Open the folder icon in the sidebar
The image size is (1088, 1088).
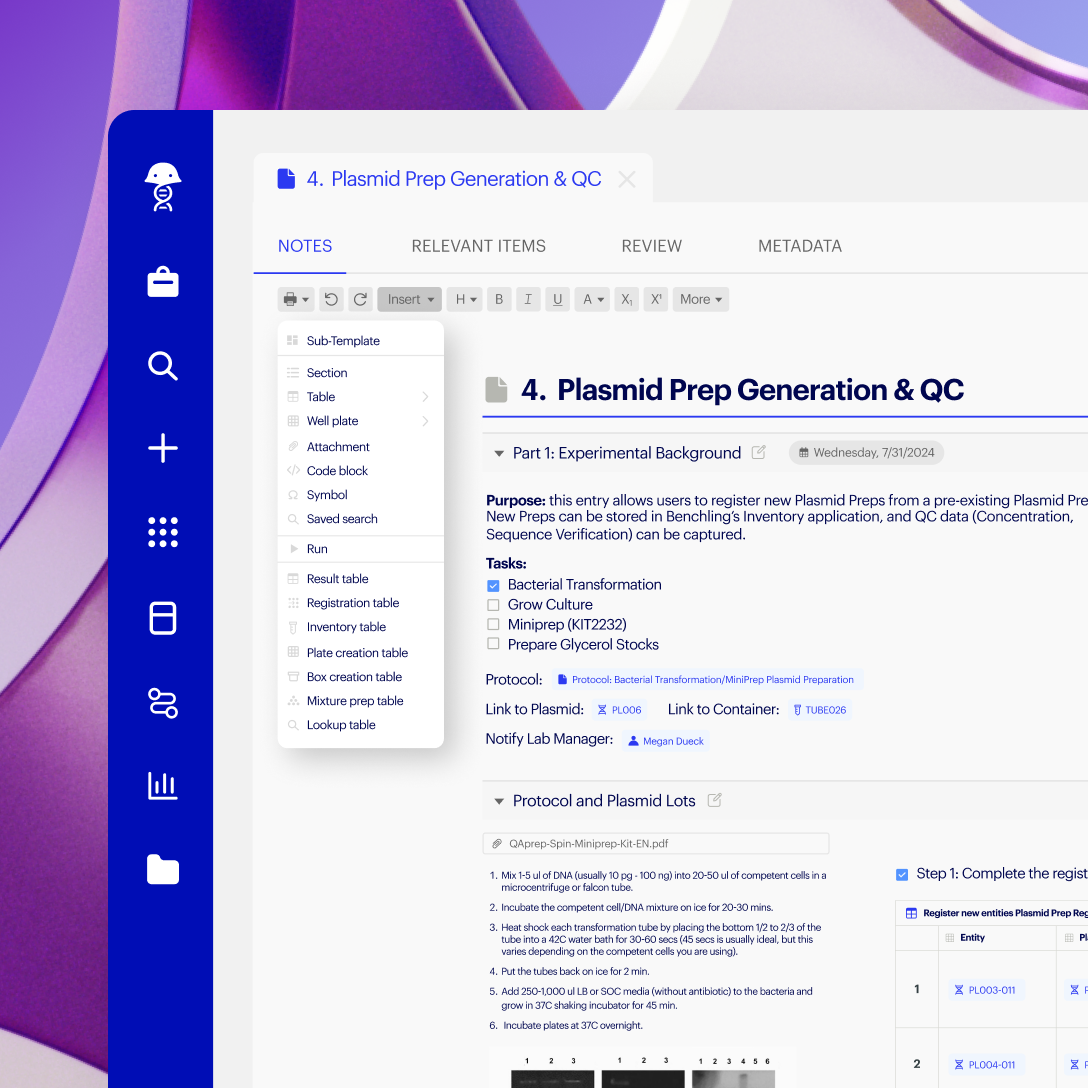tap(163, 869)
